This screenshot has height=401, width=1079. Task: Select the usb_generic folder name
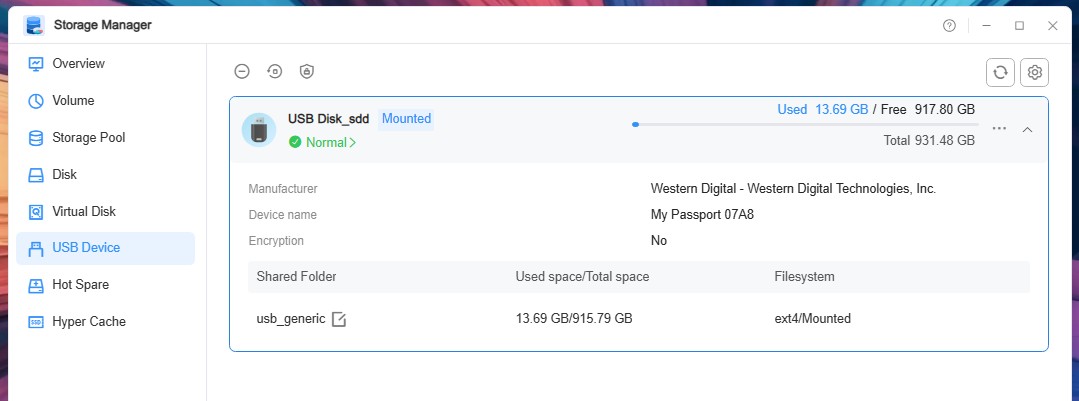tap(290, 319)
